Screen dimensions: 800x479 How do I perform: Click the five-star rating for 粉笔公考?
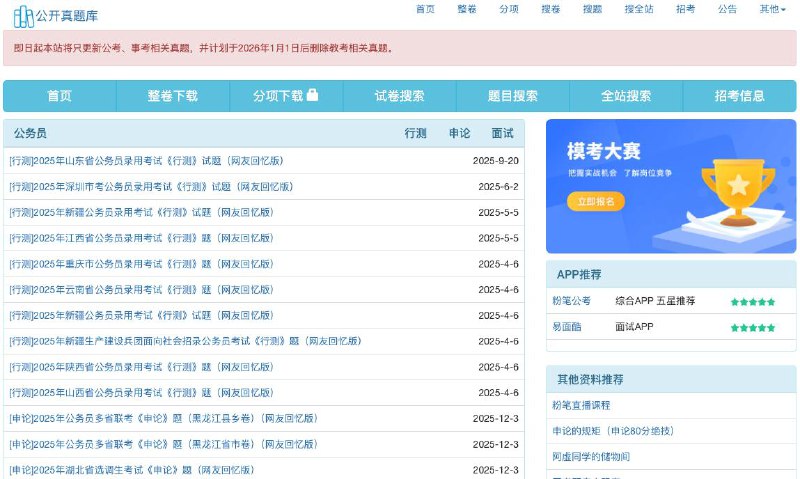point(753,302)
